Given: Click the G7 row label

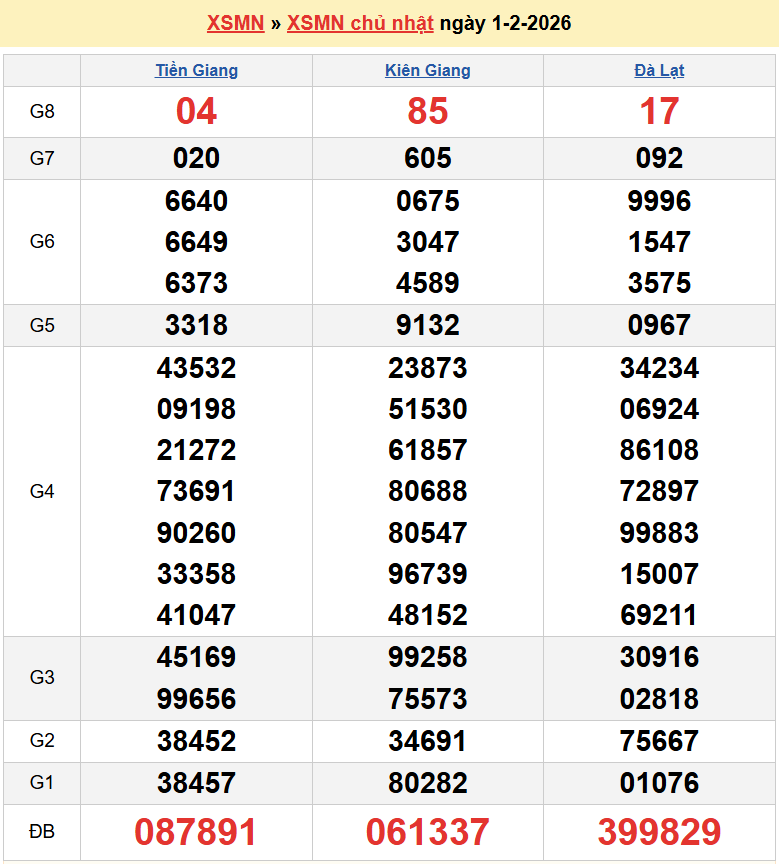Looking at the screenshot, I should pyautogui.click(x=42, y=158).
